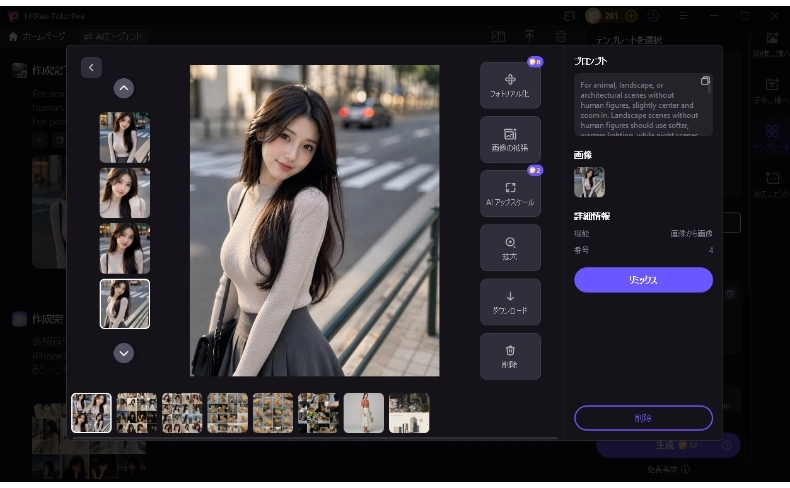Open the 画像 tool in the right sidebar

(771, 45)
